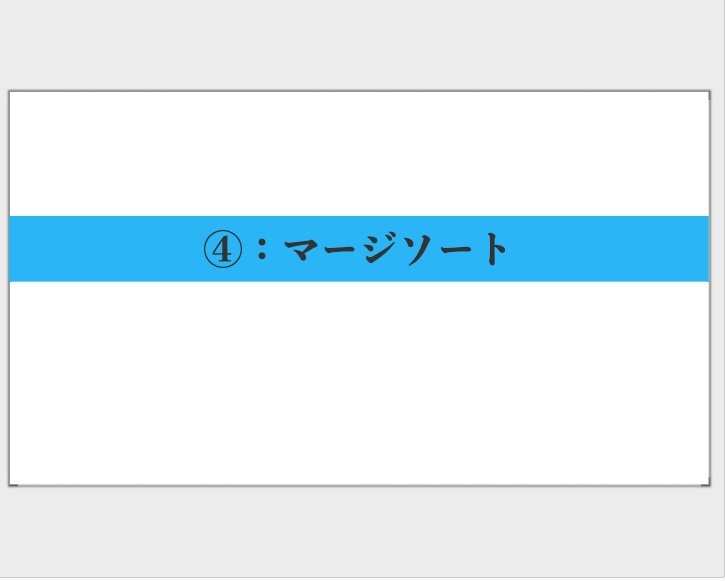Click the マ character in the title
The image size is (725, 581).
(x=303, y=250)
